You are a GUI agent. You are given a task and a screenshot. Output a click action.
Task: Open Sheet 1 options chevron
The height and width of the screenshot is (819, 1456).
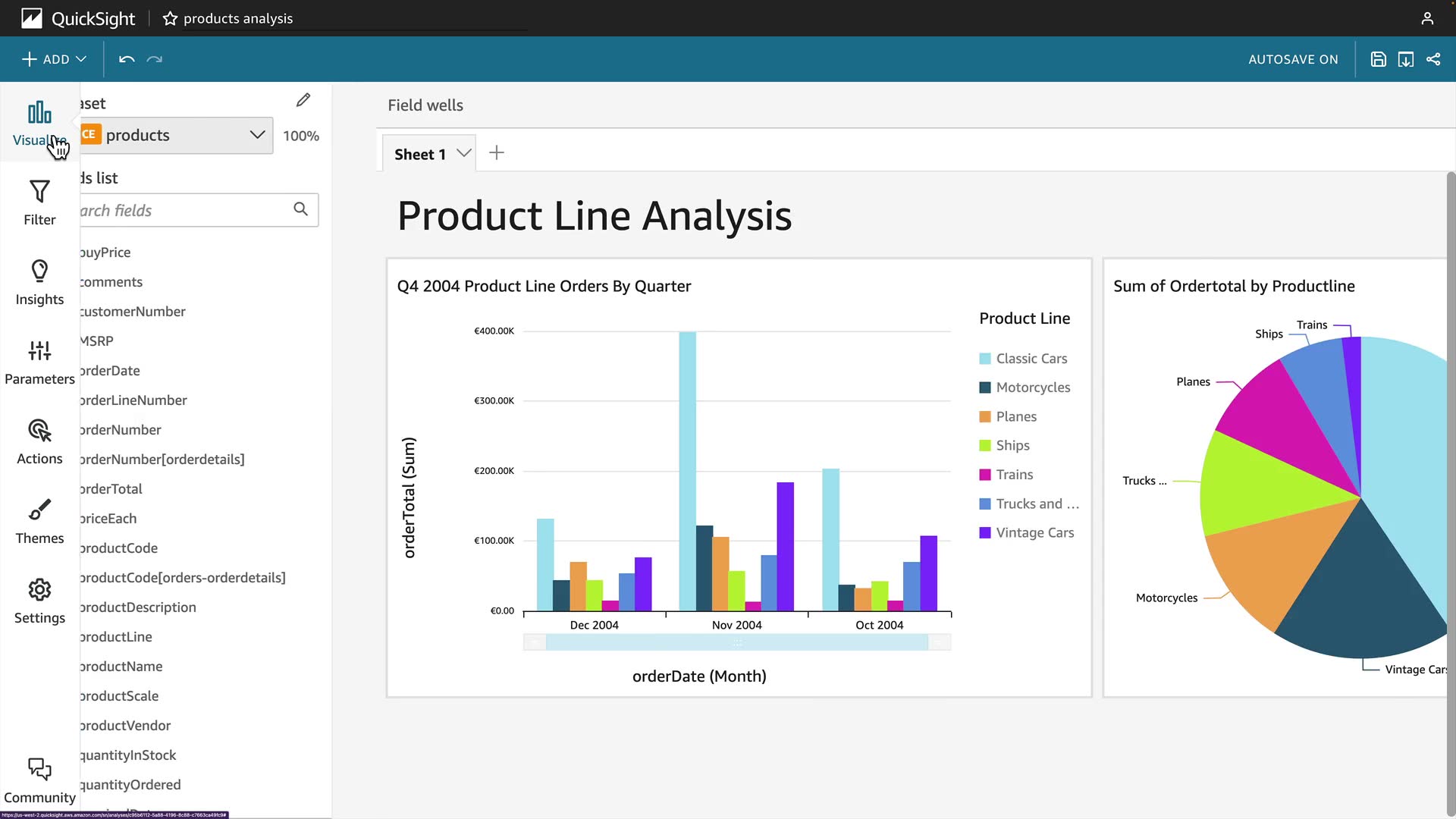(x=464, y=153)
